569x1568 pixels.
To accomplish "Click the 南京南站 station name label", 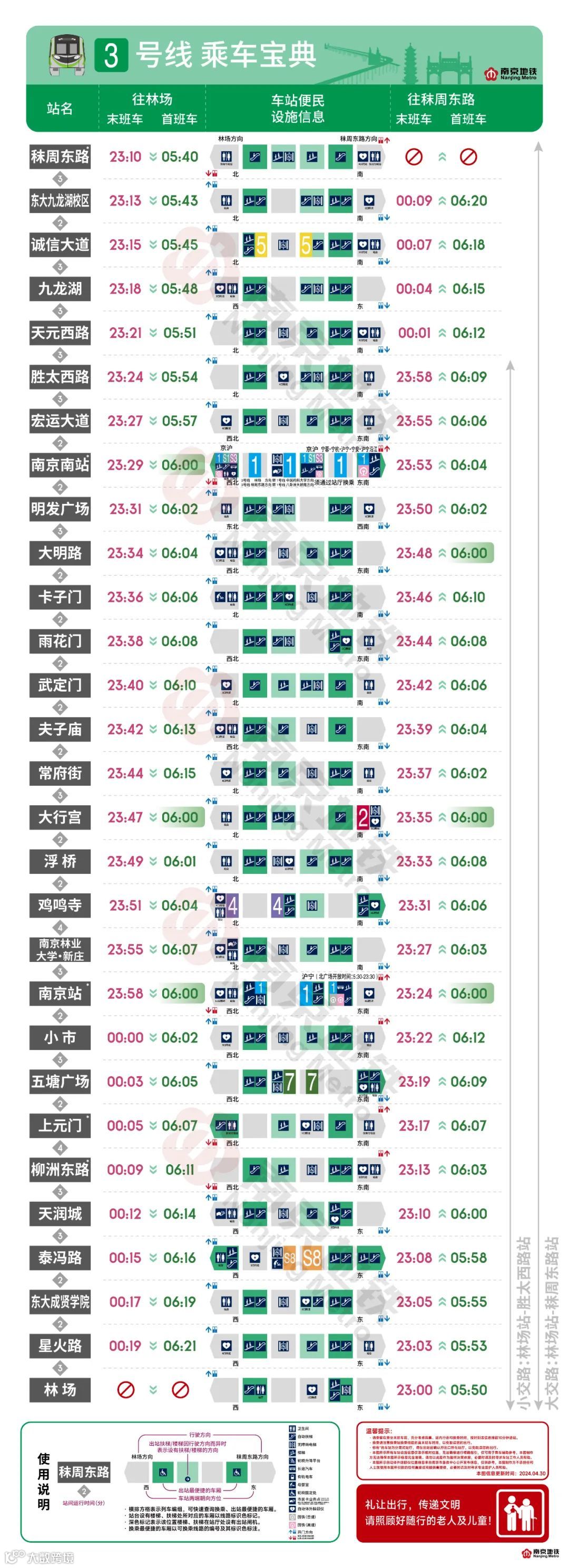I will (60, 465).
